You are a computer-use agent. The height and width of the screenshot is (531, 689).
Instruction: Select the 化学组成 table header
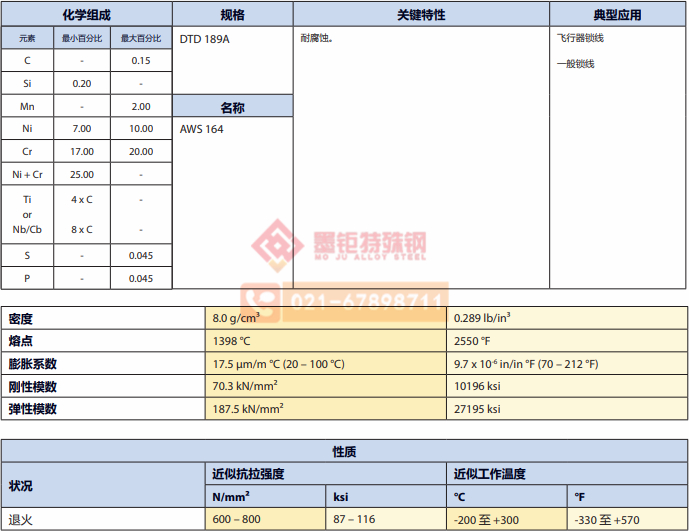[x=87, y=15]
